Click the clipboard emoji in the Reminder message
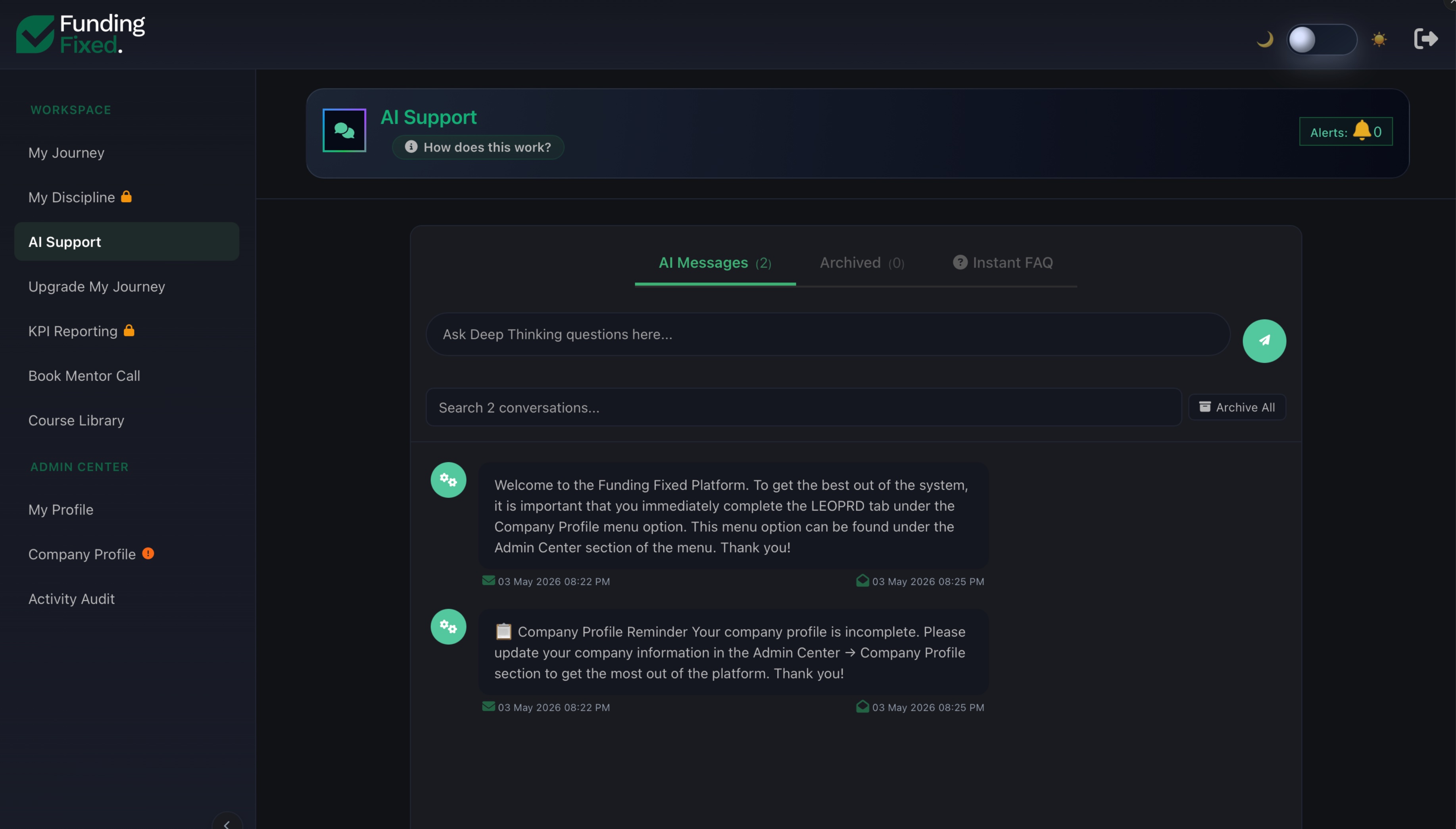The width and height of the screenshot is (1456, 829). click(503, 631)
